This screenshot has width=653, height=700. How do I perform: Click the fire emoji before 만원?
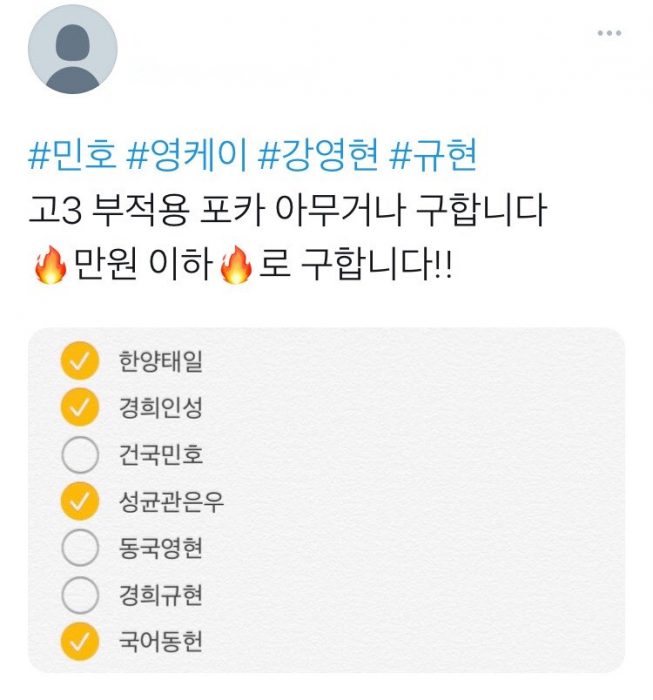click(48, 267)
